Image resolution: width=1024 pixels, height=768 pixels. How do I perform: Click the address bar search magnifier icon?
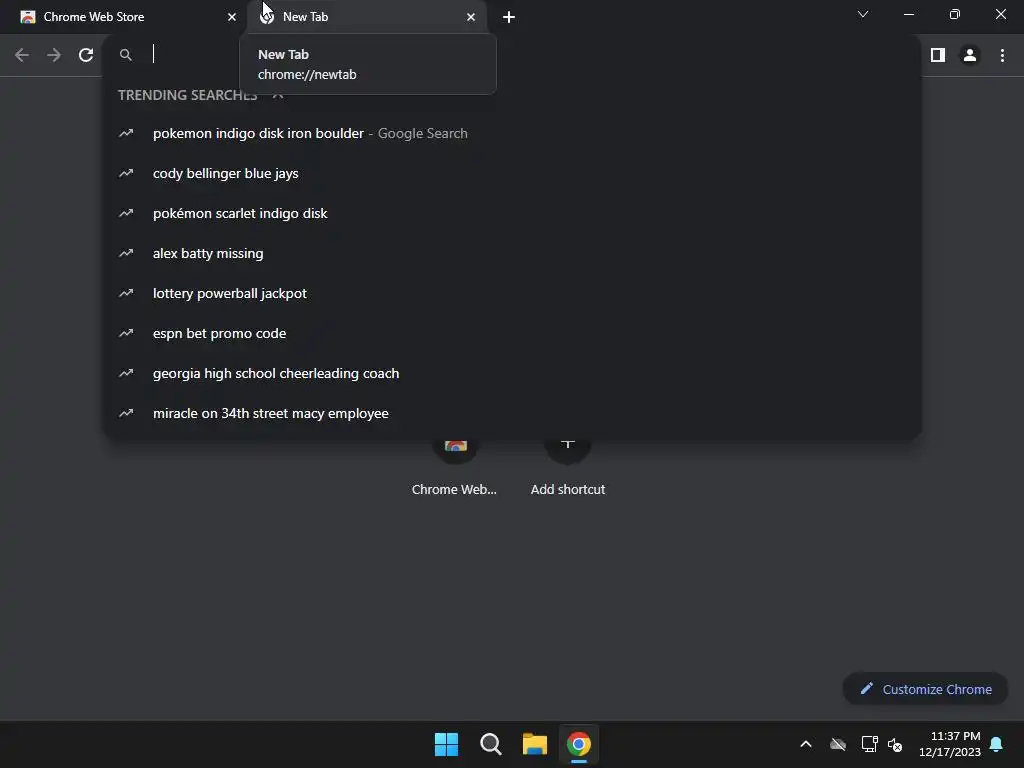125,55
